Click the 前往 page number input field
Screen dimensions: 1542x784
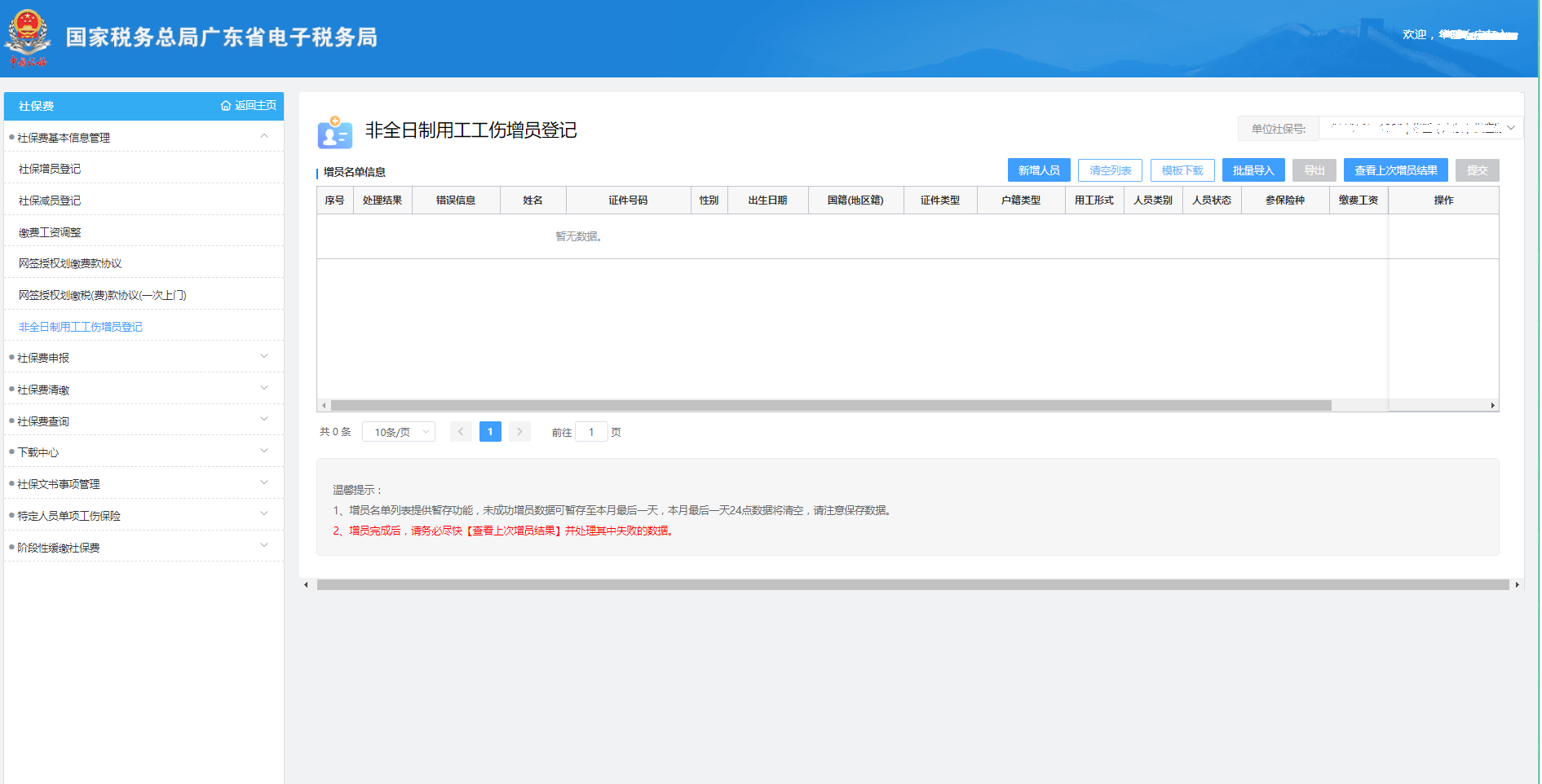click(591, 432)
